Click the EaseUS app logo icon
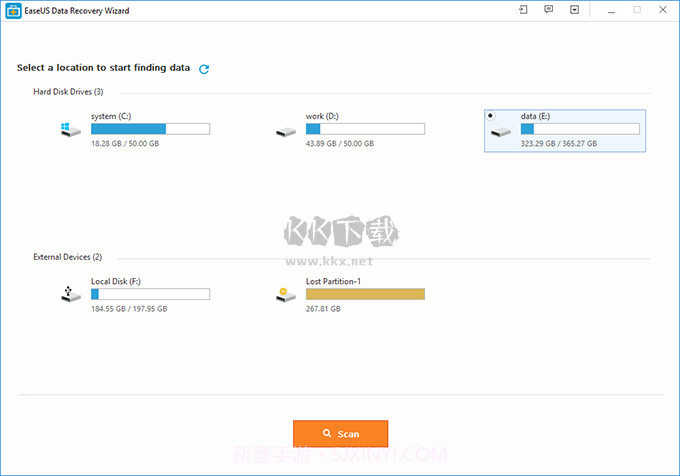The width and height of the screenshot is (680, 476). (x=9, y=9)
